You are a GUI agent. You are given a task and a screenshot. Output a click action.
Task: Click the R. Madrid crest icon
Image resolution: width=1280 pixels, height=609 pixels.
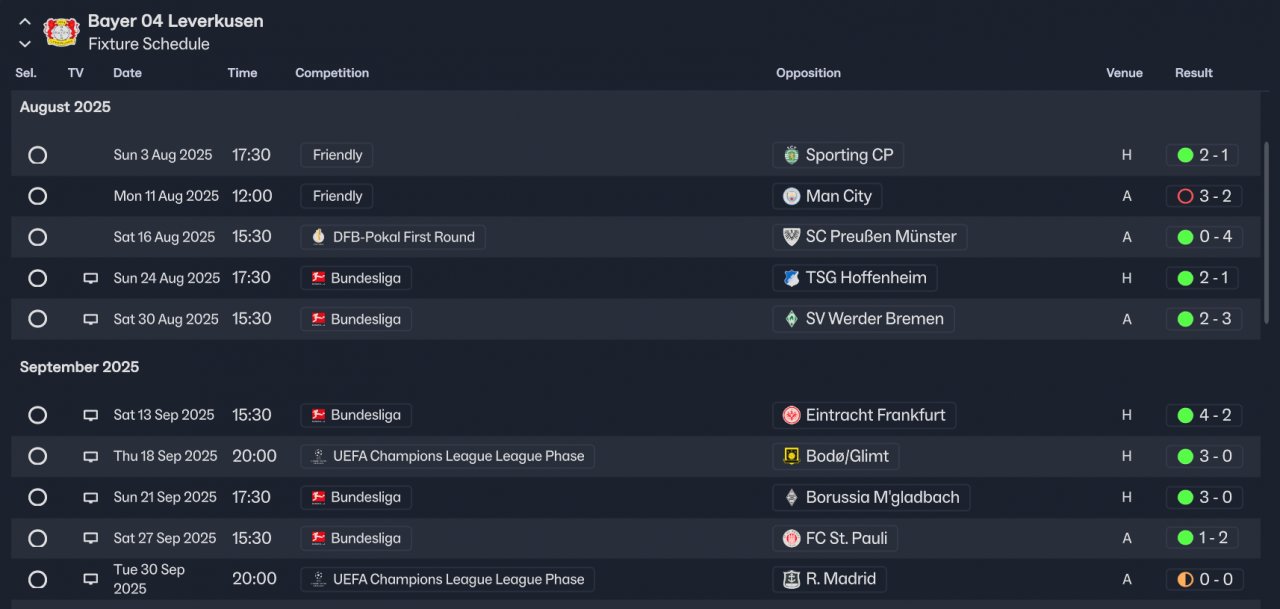pos(791,579)
